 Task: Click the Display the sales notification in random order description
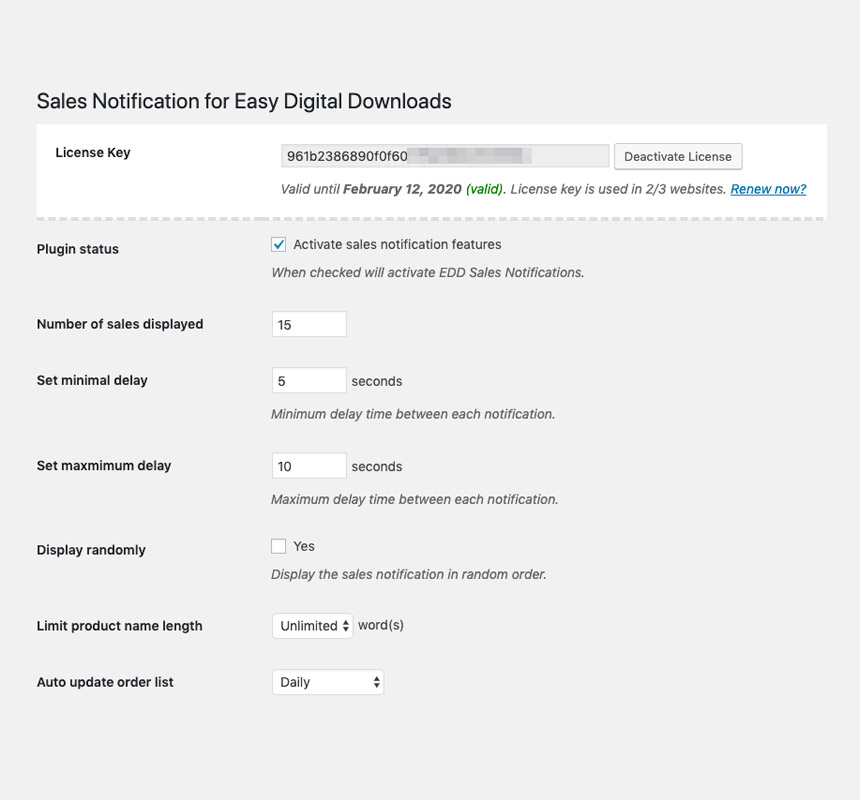pyautogui.click(x=409, y=574)
